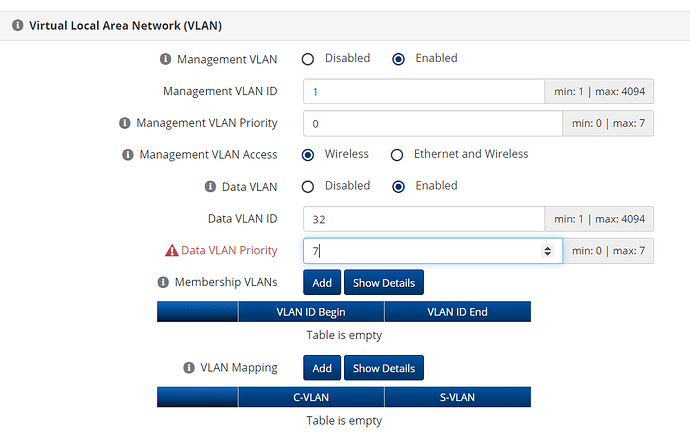Screen dimensions: 690x439
Task: Click the Data VLAN Priority spinner arrows
Action: coord(547,251)
